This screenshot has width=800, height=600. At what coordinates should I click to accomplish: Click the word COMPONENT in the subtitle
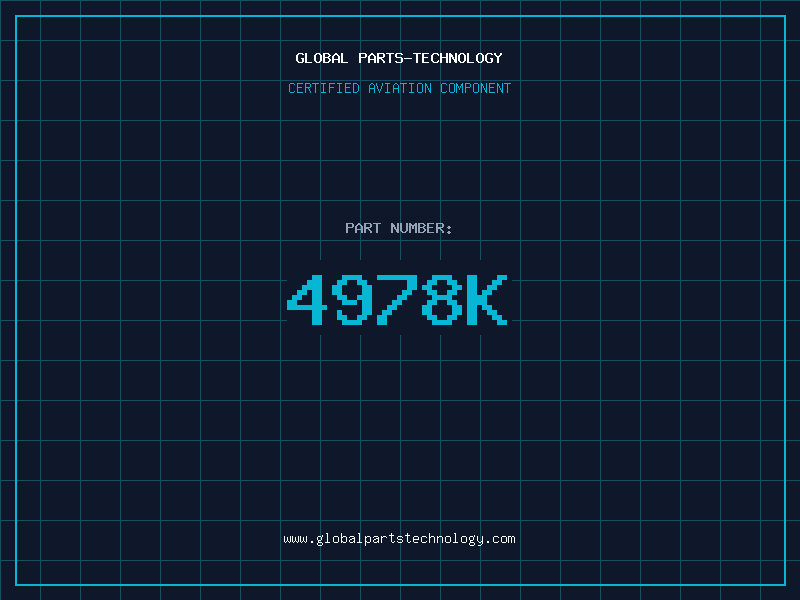pyautogui.click(x=476, y=88)
